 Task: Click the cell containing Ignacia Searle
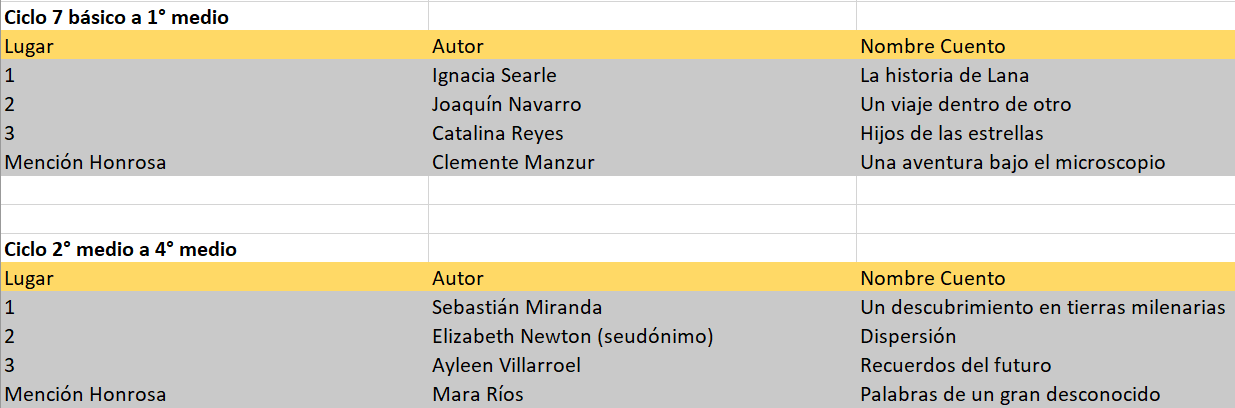[494, 75]
